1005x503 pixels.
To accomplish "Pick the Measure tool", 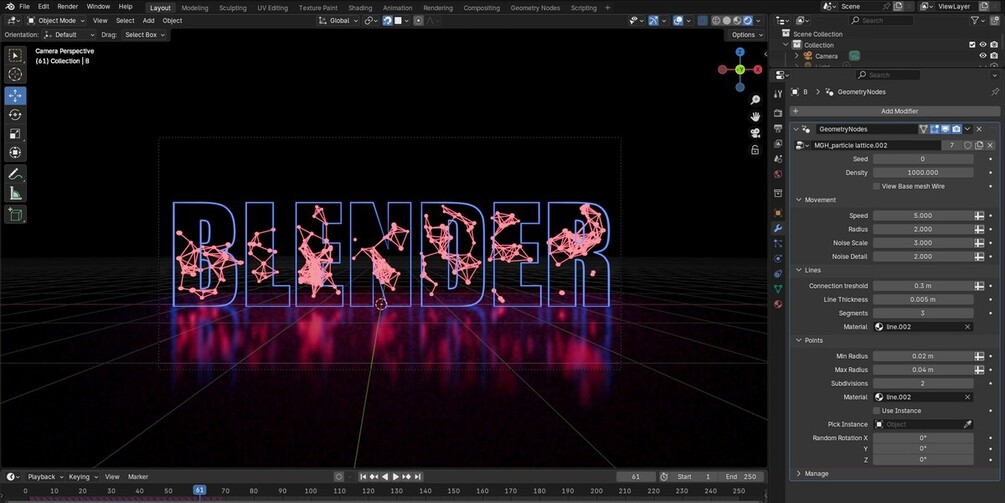I will coord(15,194).
